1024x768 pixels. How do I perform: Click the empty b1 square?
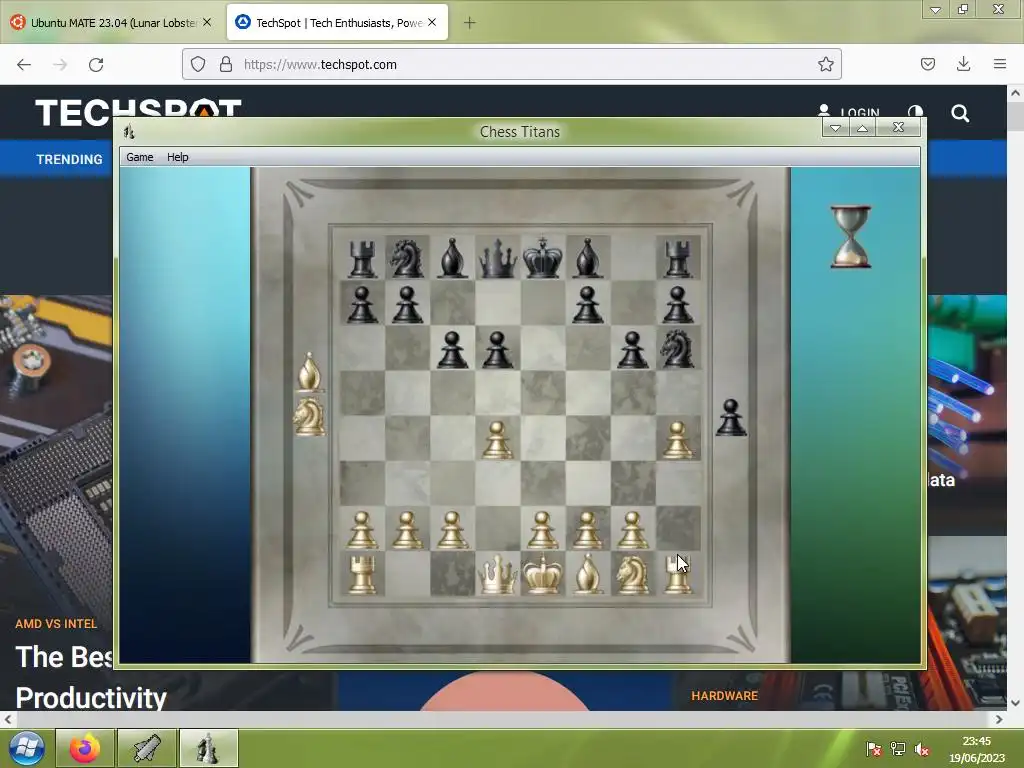click(407, 575)
